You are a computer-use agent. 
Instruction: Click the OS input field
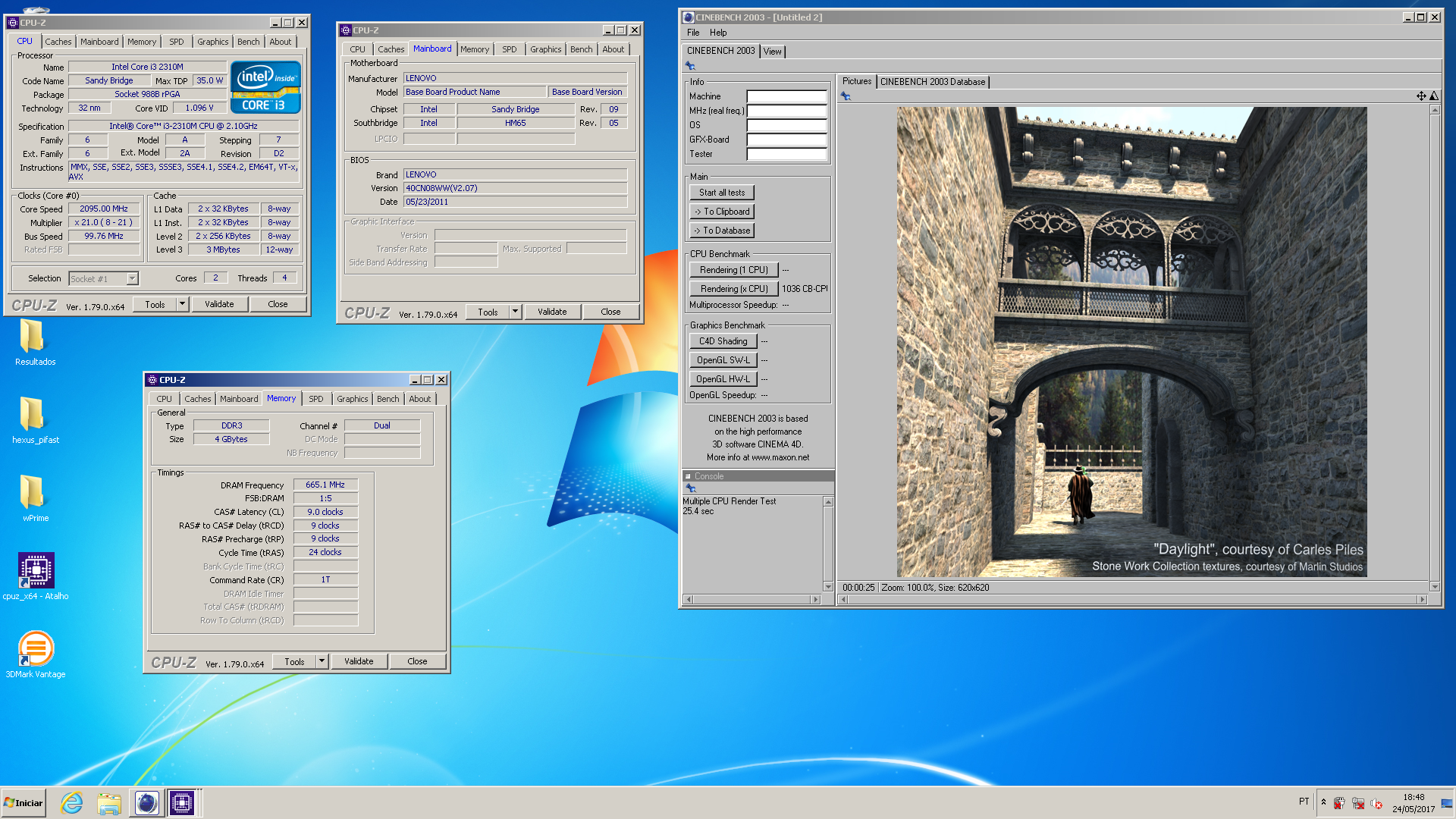[786, 125]
